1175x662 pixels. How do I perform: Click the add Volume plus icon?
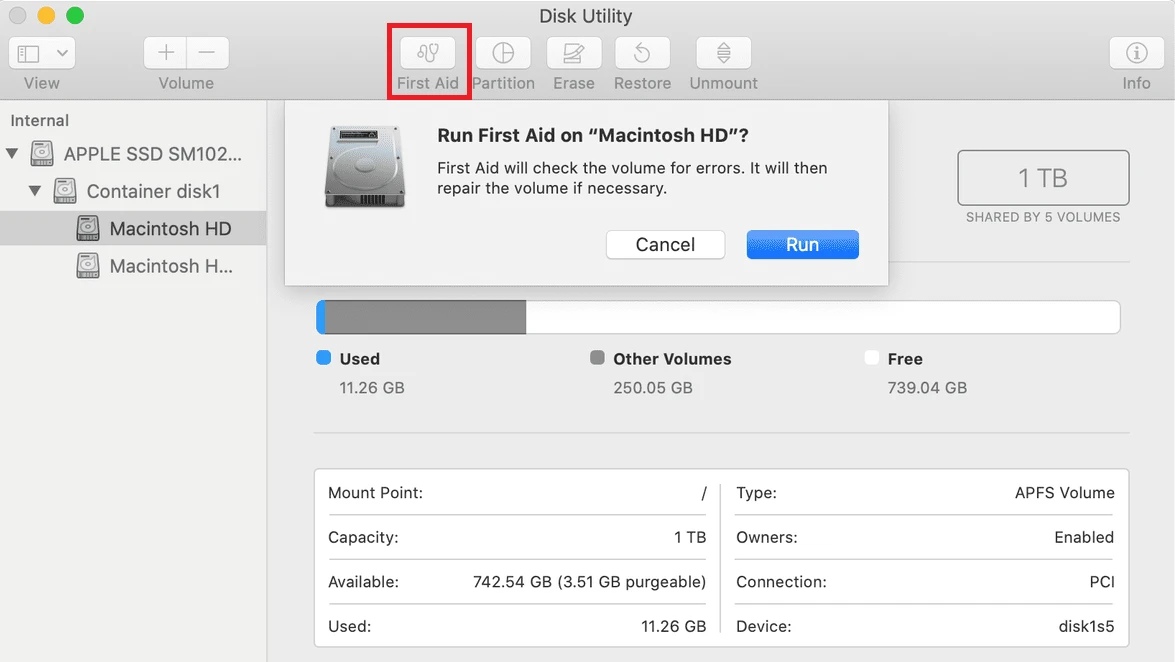click(x=164, y=52)
